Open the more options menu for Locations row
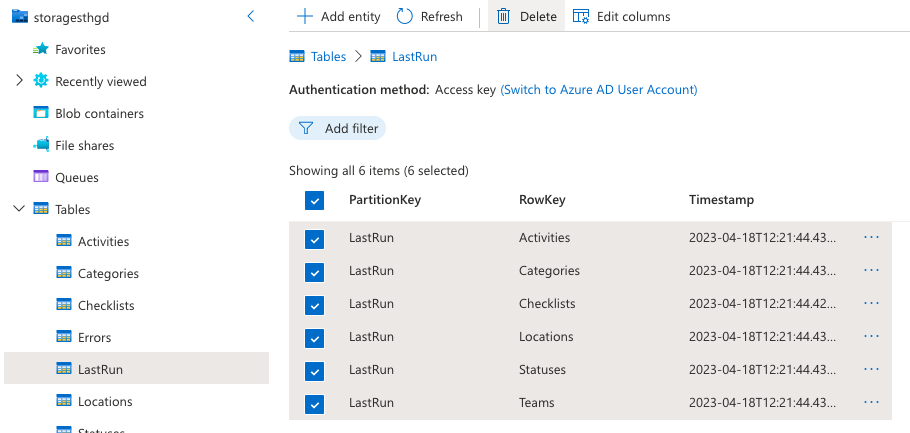This screenshot has width=910, height=433. (x=871, y=337)
